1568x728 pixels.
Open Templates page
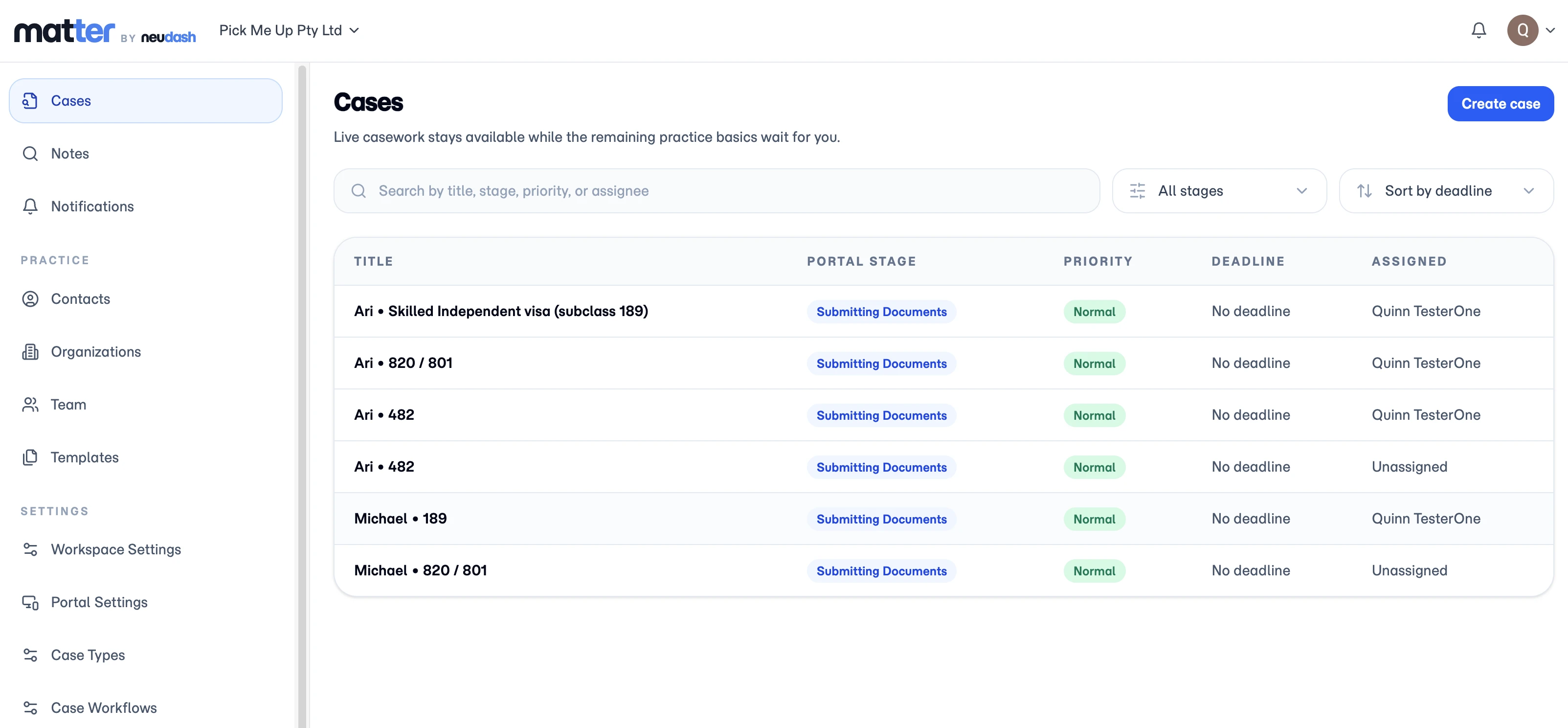pos(145,457)
